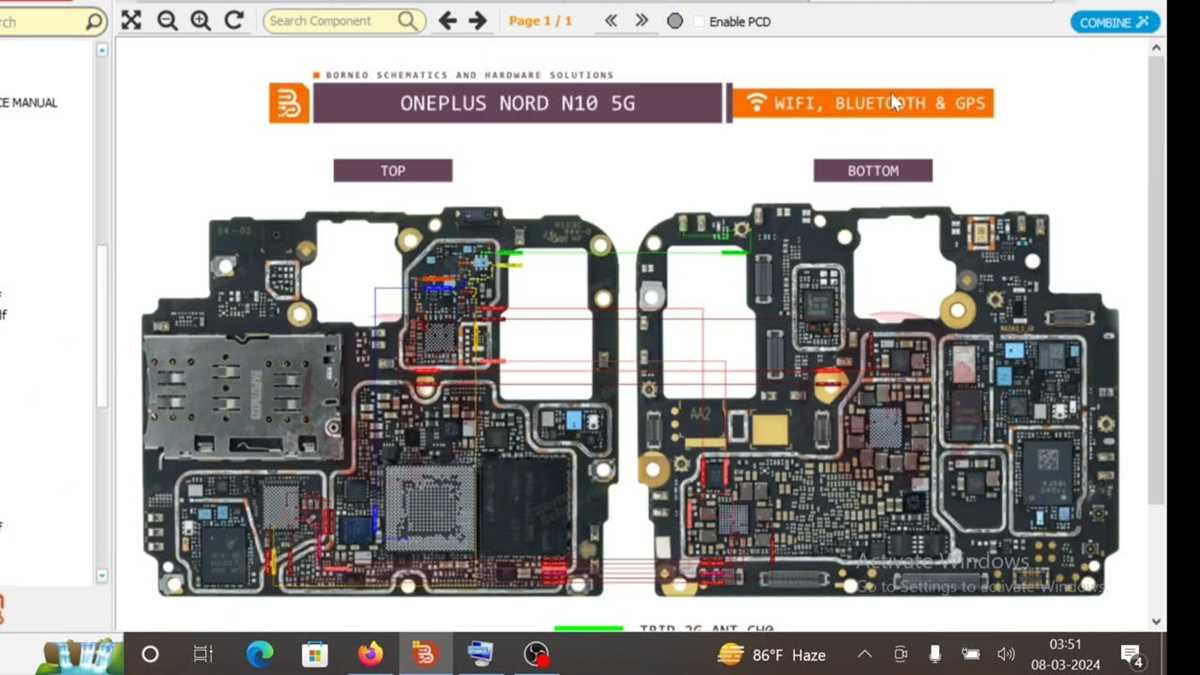Click the BOTTOM board label
This screenshot has width=1200, height=675.
coord(873,171)
